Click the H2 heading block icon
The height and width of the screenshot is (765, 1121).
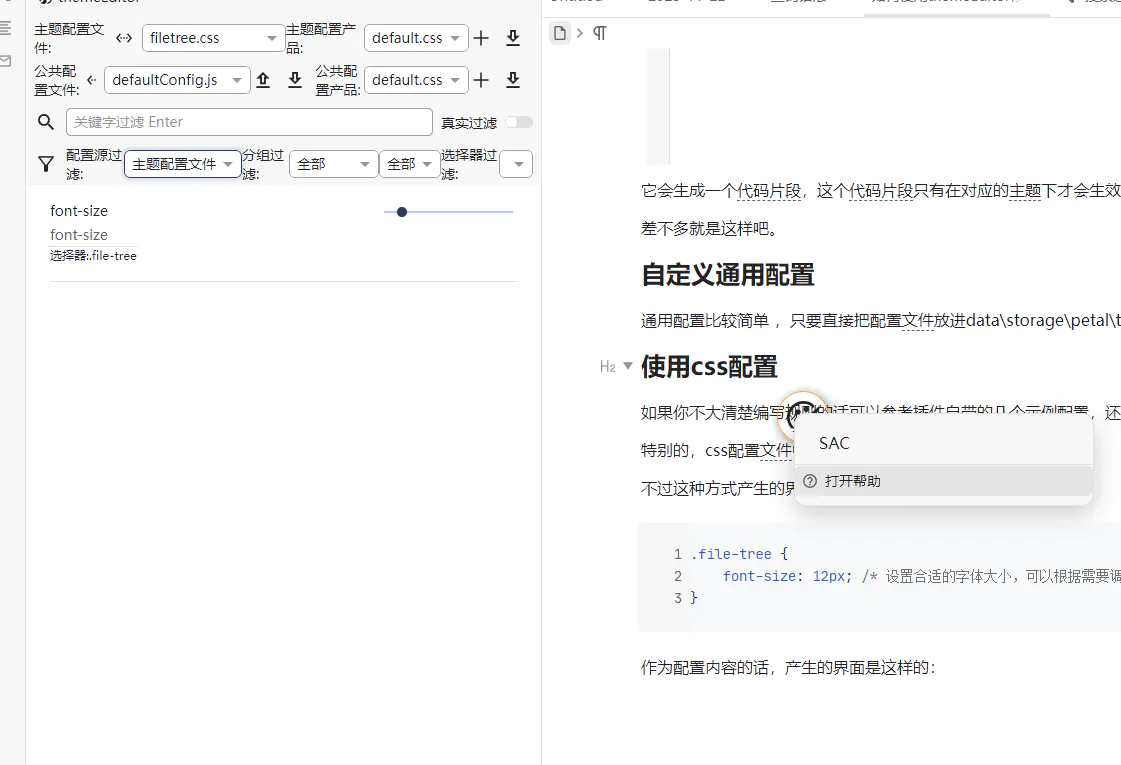(x=607, y=367)
